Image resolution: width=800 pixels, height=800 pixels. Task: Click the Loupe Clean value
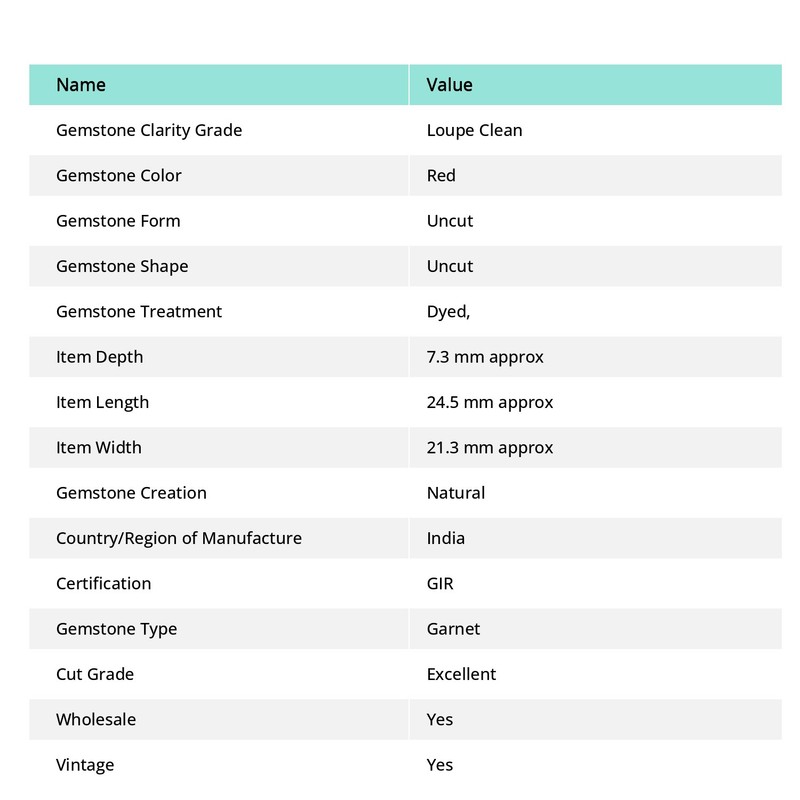tap(474, 131)
